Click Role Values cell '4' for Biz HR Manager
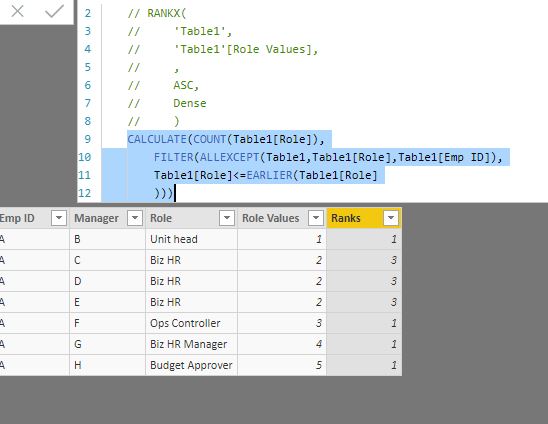 (282, 344)
